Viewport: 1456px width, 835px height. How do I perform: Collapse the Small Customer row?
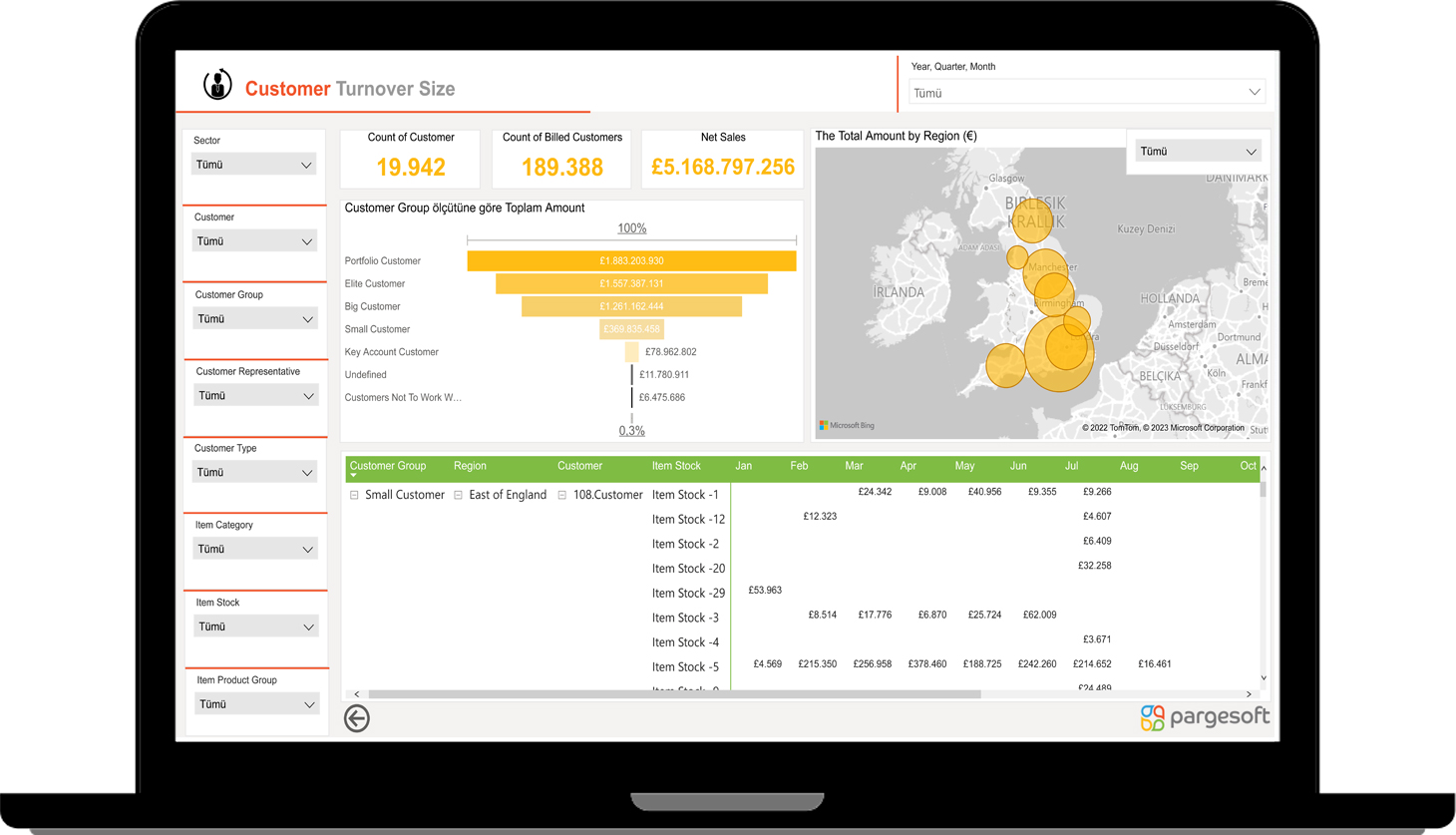pos(354,495)
